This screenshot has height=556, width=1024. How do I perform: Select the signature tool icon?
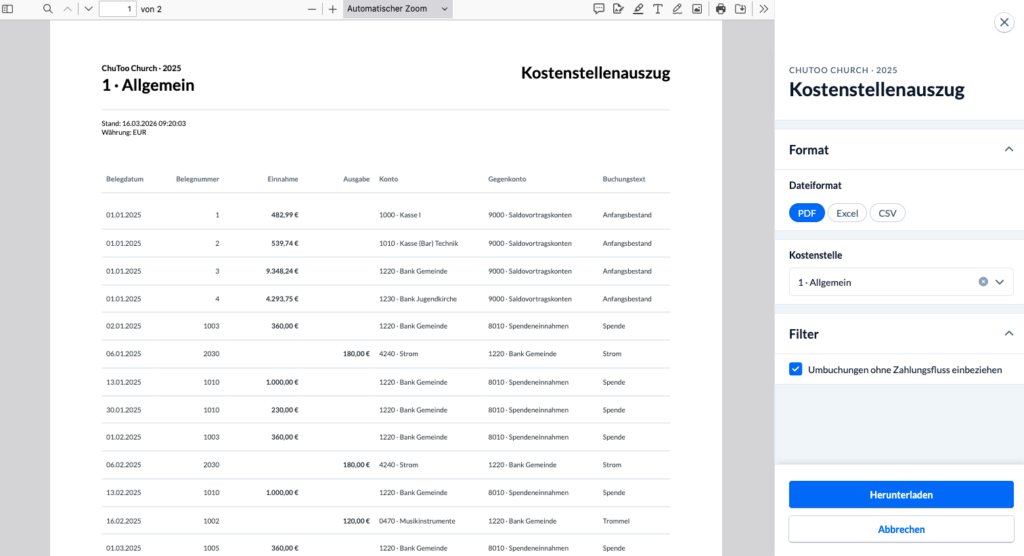pos(618,9)
